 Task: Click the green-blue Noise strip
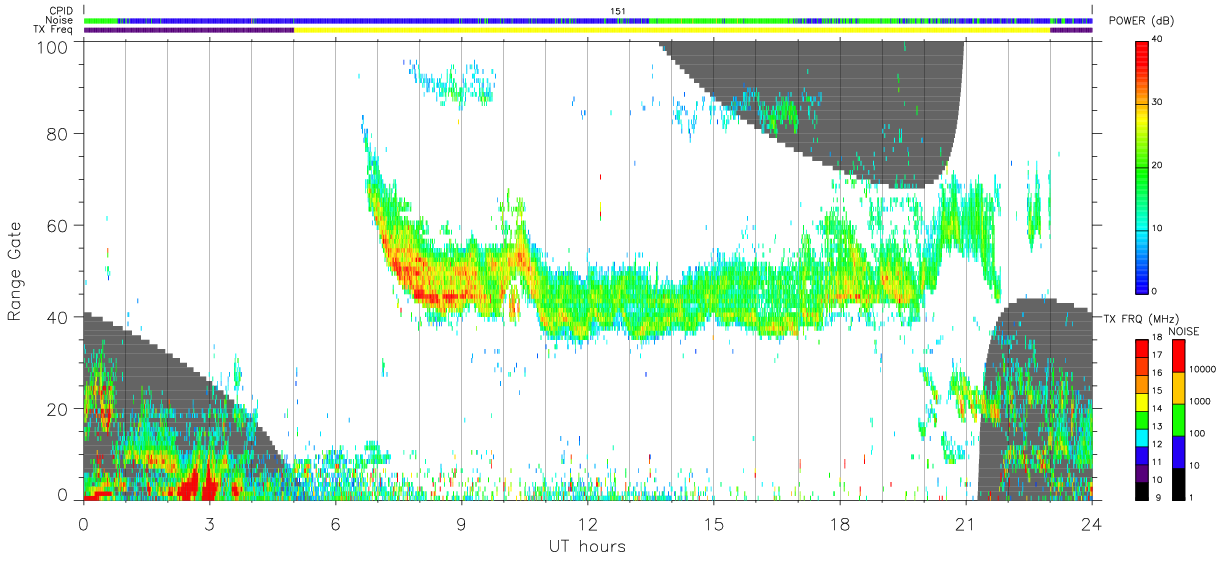pos(588,20)
